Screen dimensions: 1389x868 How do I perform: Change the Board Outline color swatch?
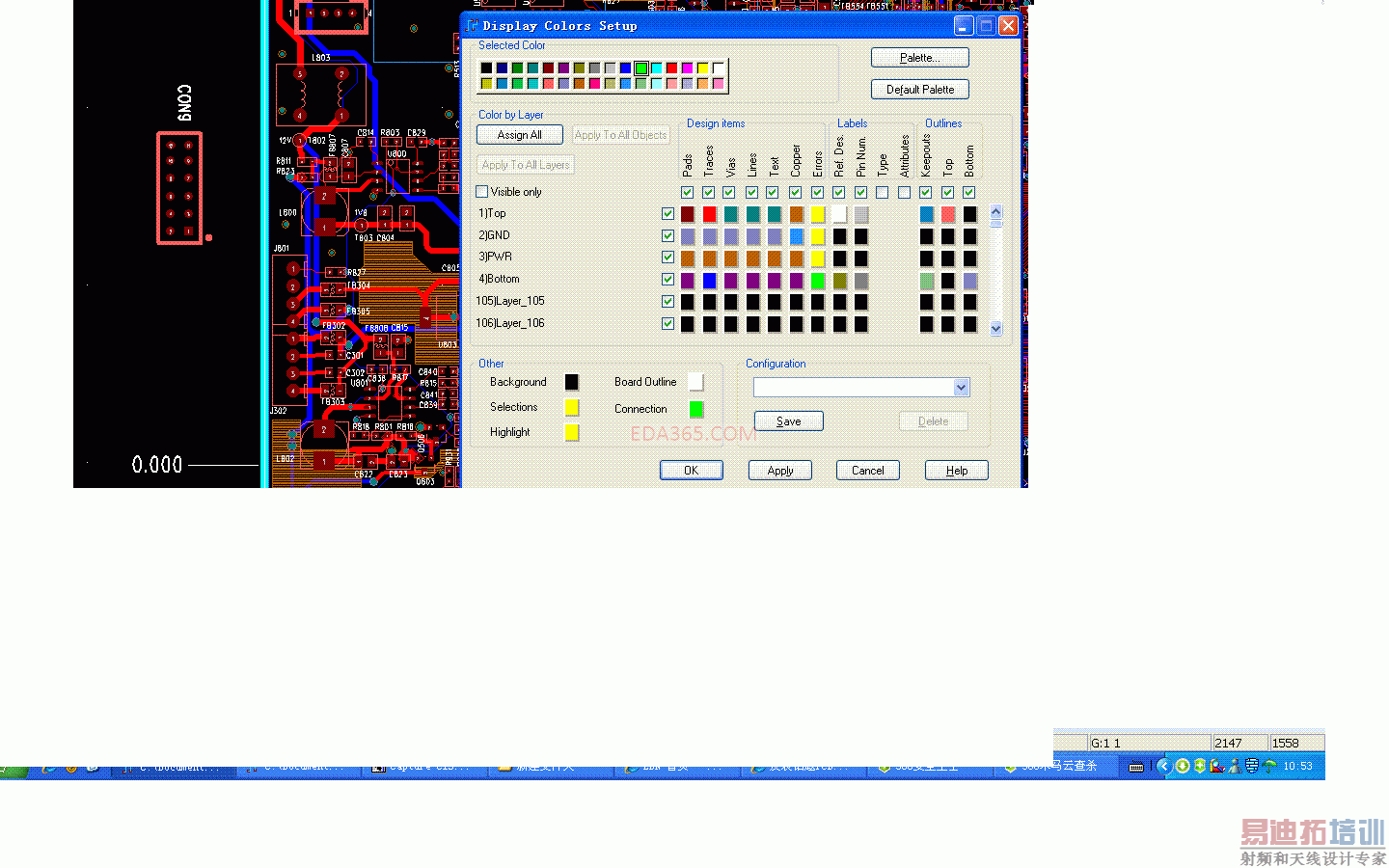[x=696, y=383]
